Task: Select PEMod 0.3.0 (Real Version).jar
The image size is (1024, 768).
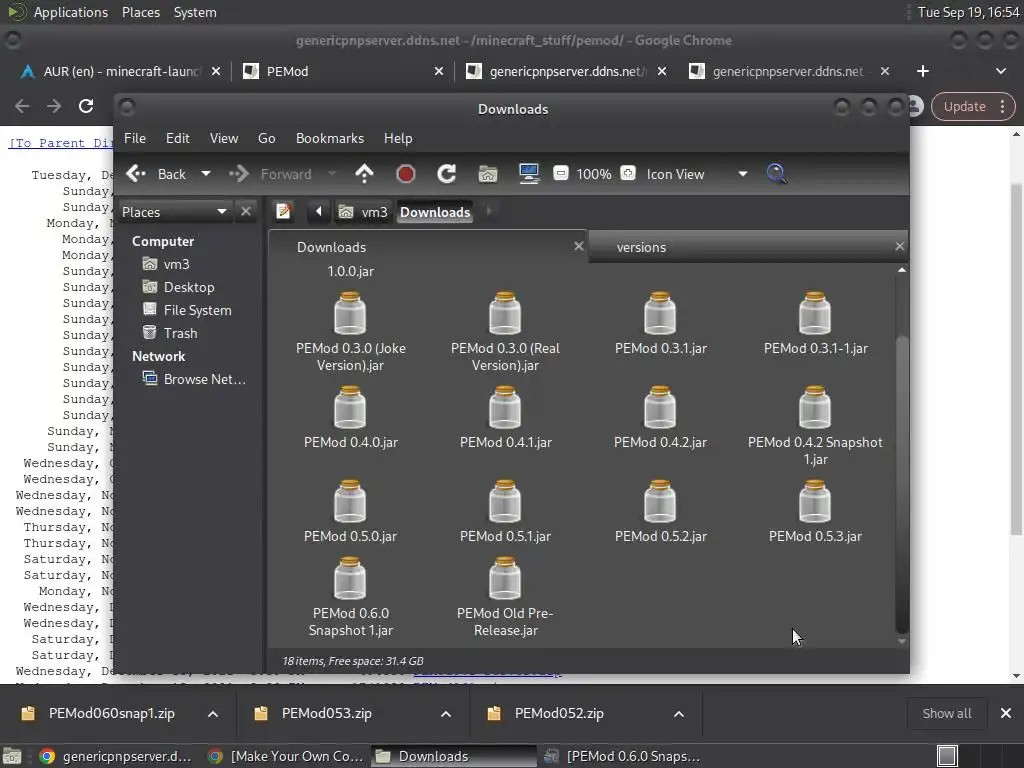Action: pos(505,332)
